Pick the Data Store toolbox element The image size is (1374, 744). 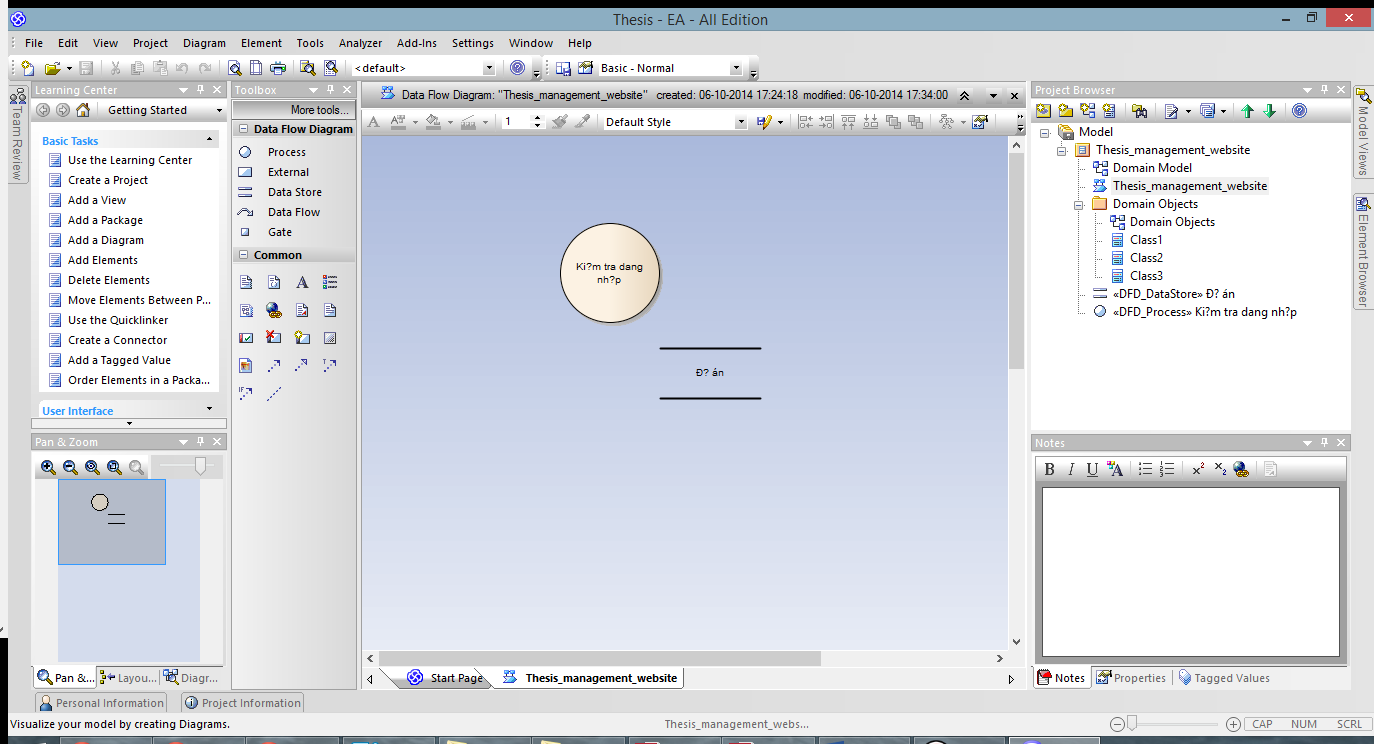(294, 192)
